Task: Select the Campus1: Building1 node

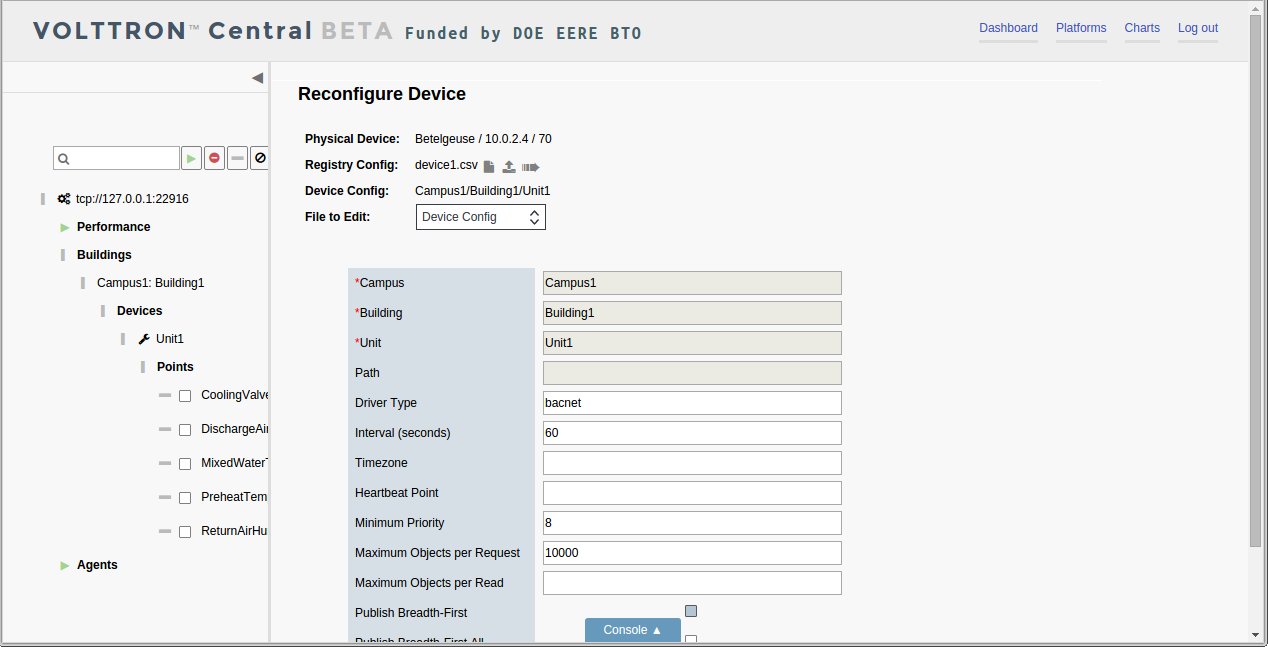Action: point(150,283)
